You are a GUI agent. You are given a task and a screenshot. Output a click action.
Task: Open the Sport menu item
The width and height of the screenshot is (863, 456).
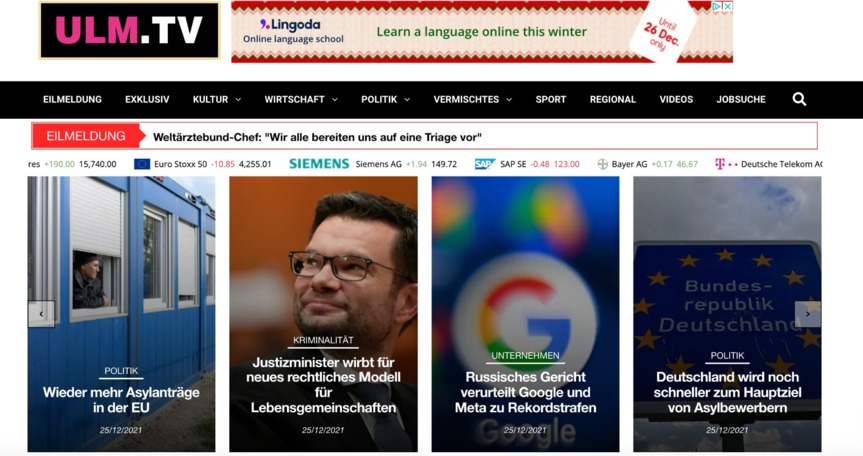click(x=550, y=100)
